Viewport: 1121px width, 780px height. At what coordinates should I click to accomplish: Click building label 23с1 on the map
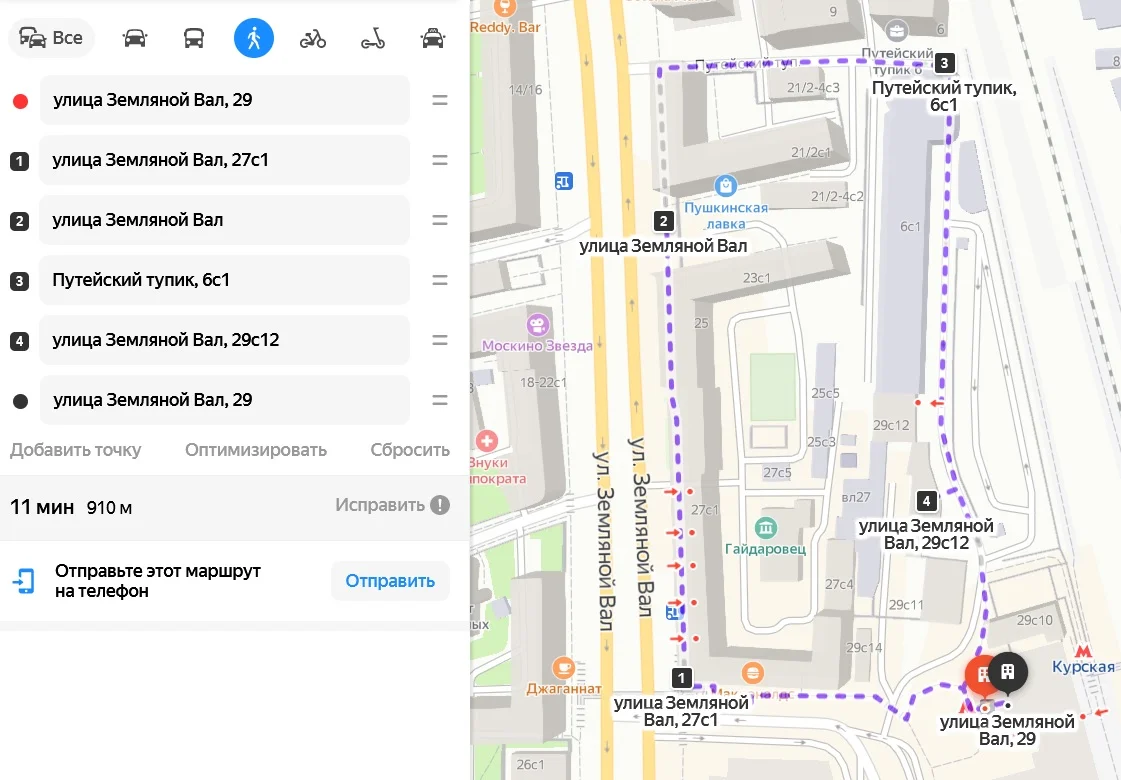(756, 277)
